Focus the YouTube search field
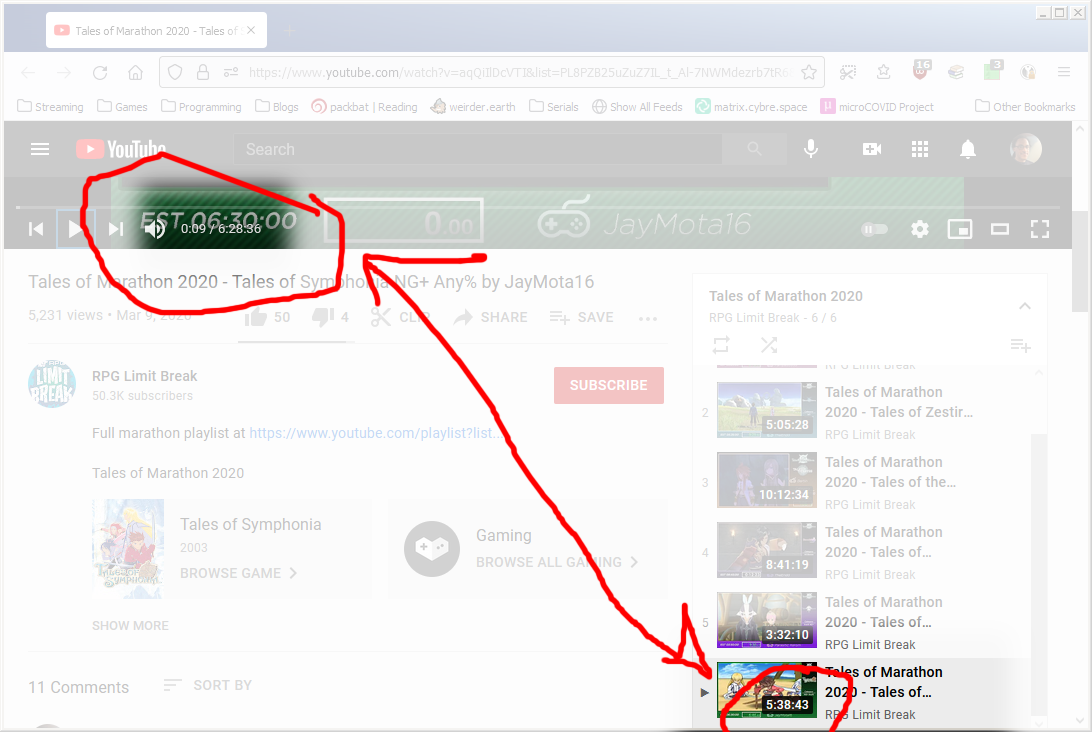Image resolution: width=1092 pixels, height=732 pixels. (x=478, y=149)
